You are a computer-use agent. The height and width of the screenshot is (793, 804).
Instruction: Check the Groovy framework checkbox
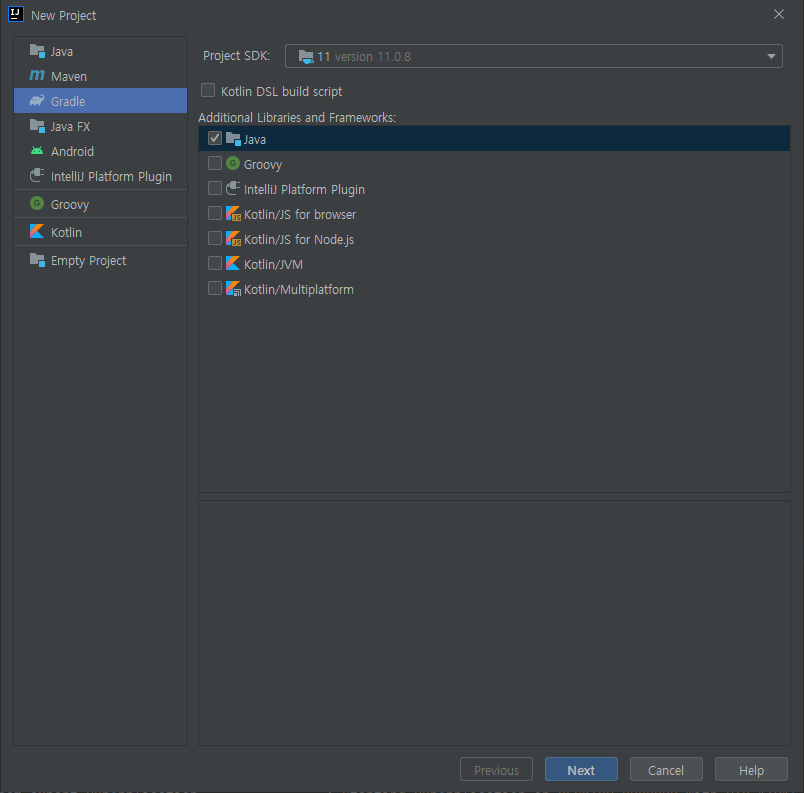pyautogui.click(x=215, y=163)
